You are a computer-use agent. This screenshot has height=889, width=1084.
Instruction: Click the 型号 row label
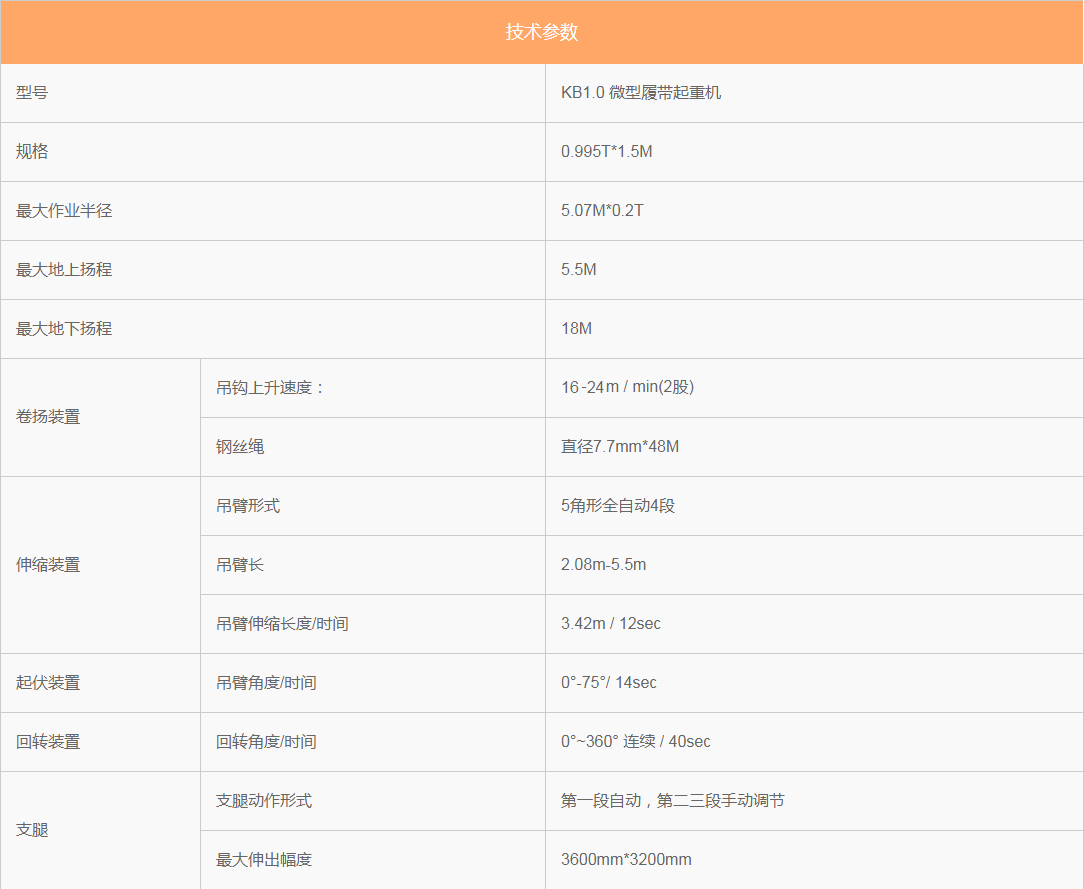[32, 93]
